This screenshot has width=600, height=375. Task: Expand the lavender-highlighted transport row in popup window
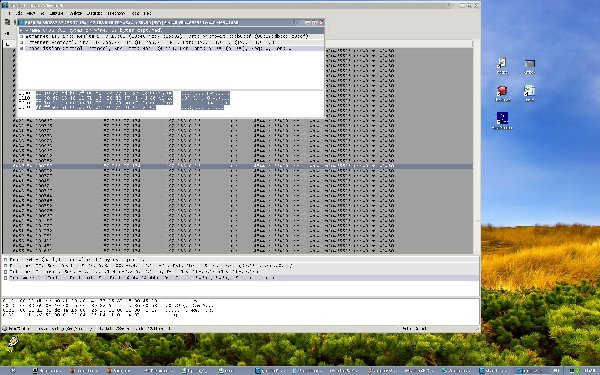click(21, 49)
